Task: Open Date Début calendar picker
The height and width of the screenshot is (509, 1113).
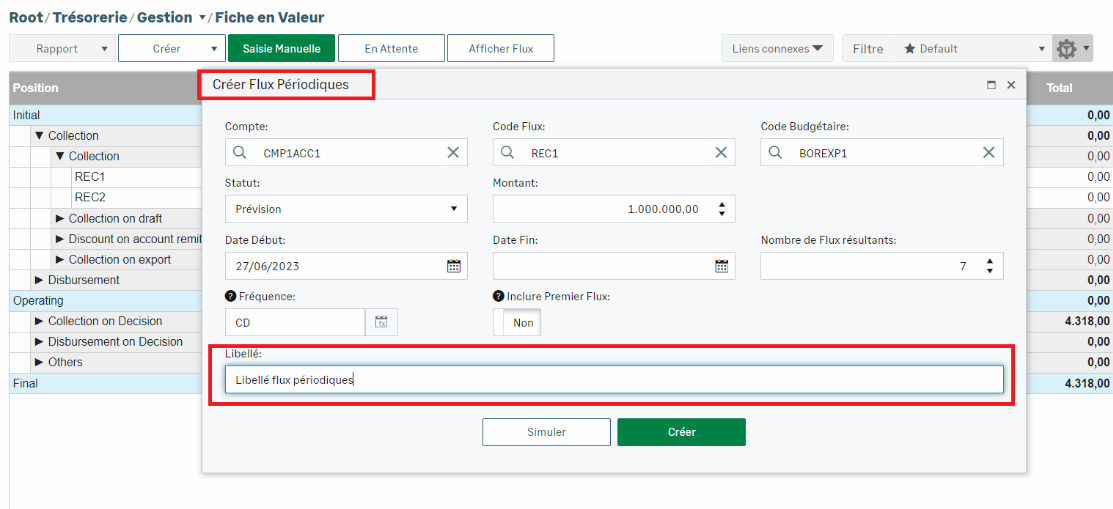Action: (x=453, y=266)
